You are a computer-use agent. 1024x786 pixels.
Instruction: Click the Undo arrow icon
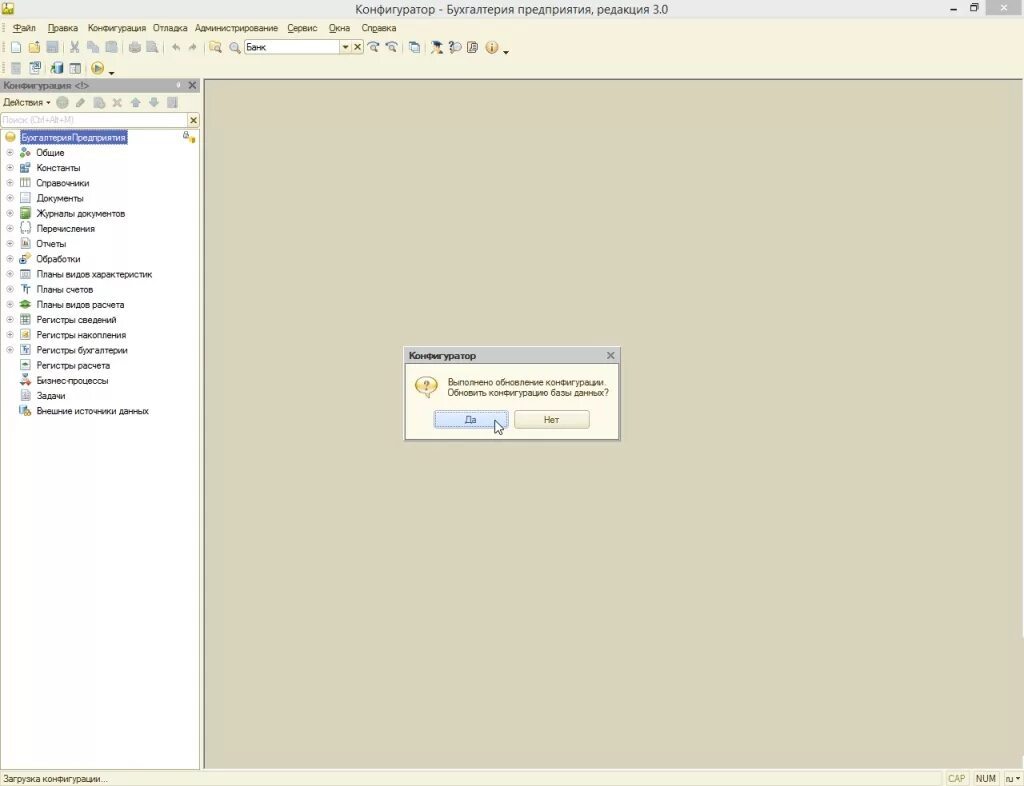[x=176, y=47]
